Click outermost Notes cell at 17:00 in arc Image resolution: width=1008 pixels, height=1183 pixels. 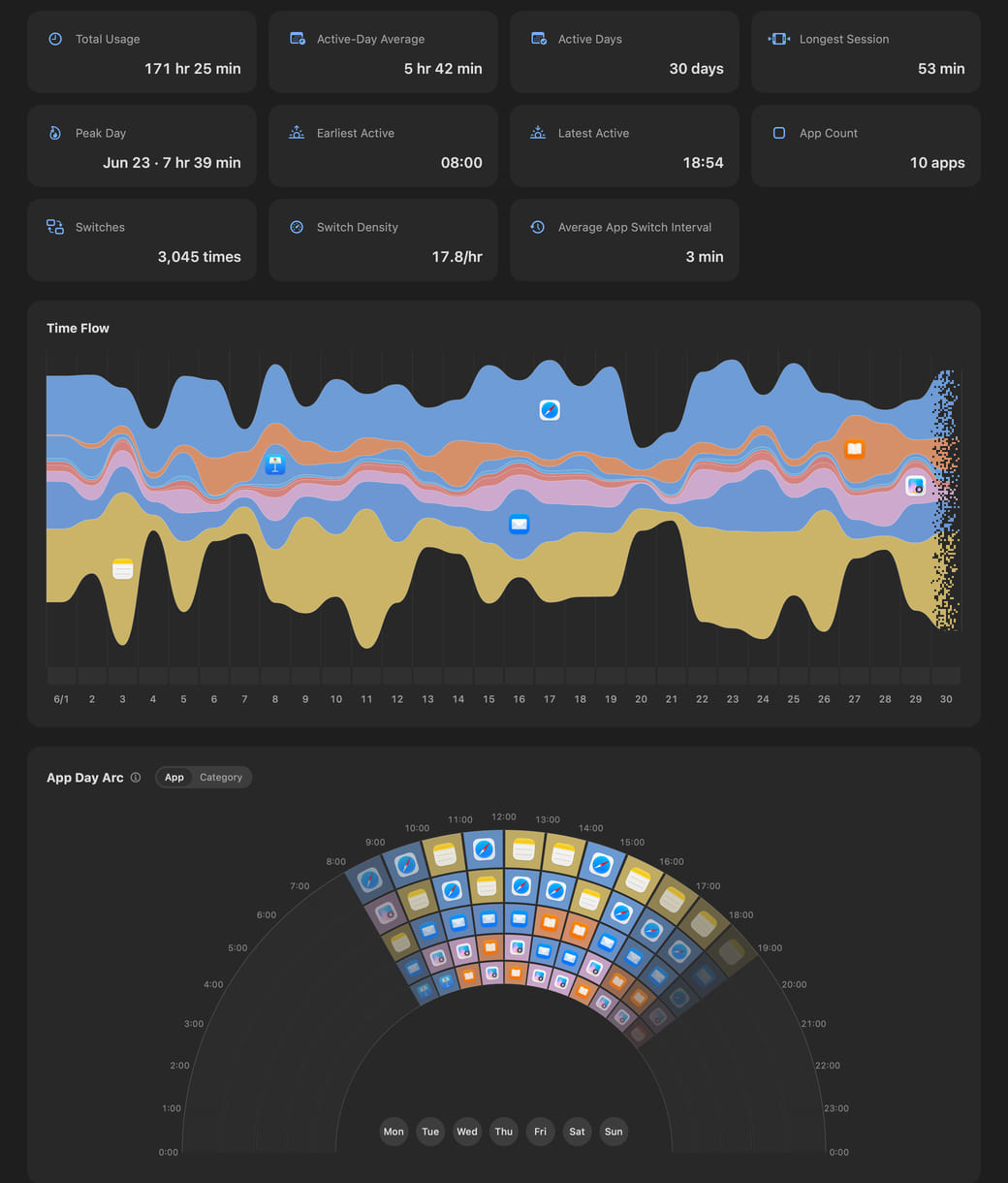(x=703, y=922)
